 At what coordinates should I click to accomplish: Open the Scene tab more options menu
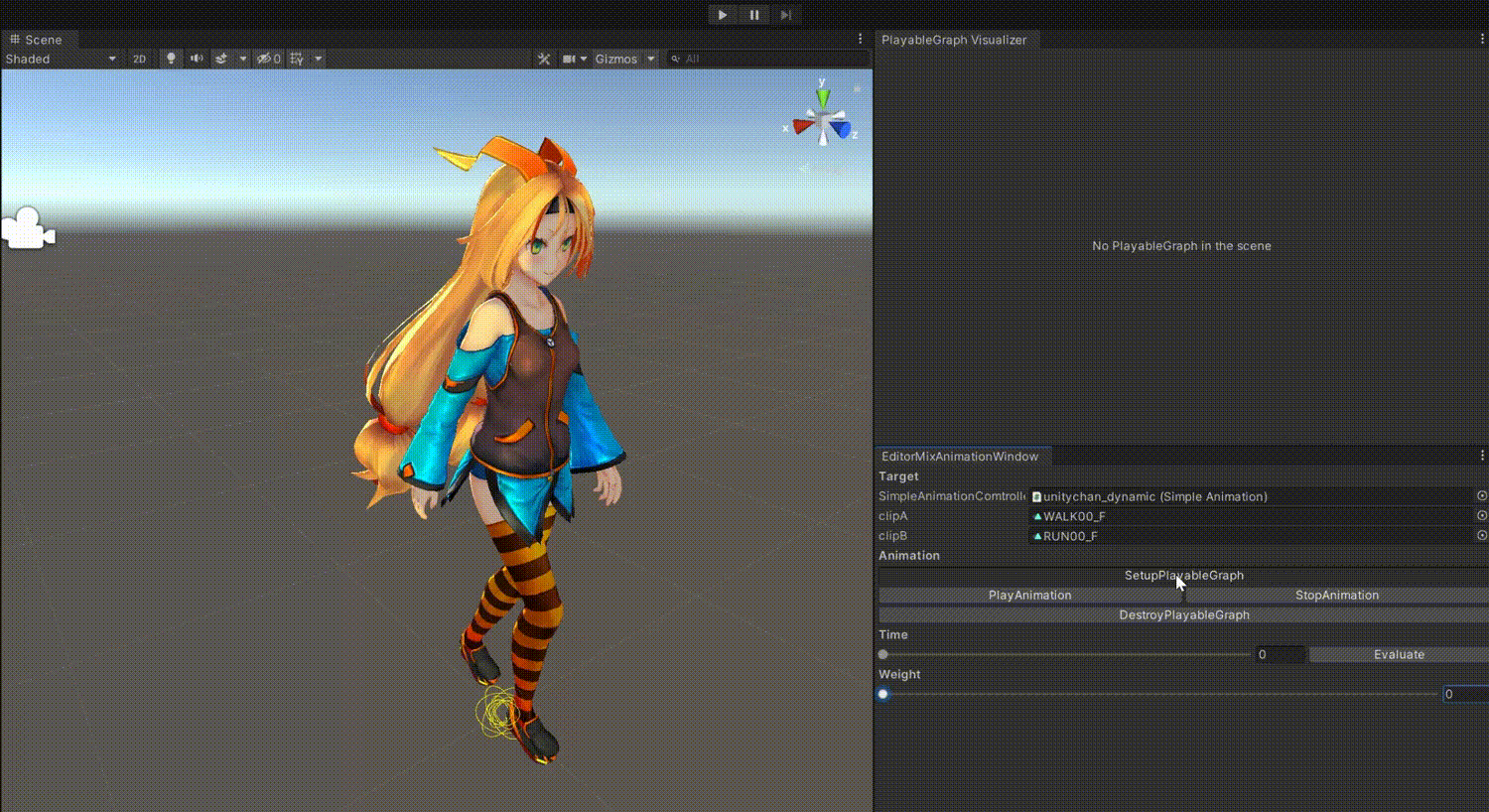pyautogui.click(x=861, y=39)
